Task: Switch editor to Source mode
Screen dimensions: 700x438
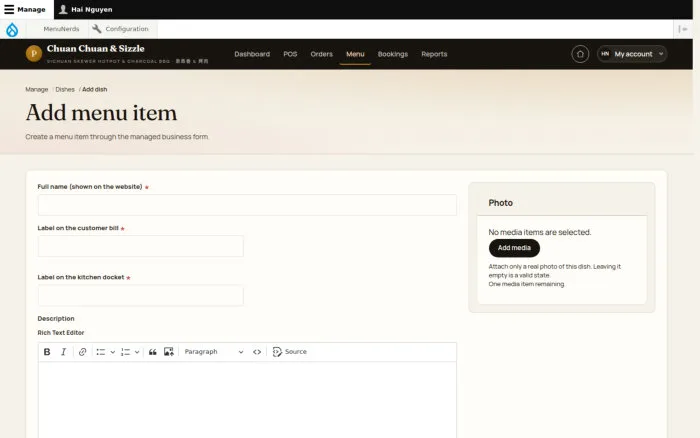Action: [290, 352]
